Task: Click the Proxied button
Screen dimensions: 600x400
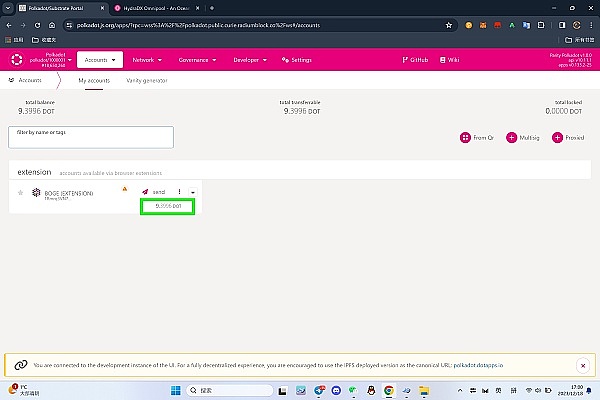Action: tap(568, 137)
